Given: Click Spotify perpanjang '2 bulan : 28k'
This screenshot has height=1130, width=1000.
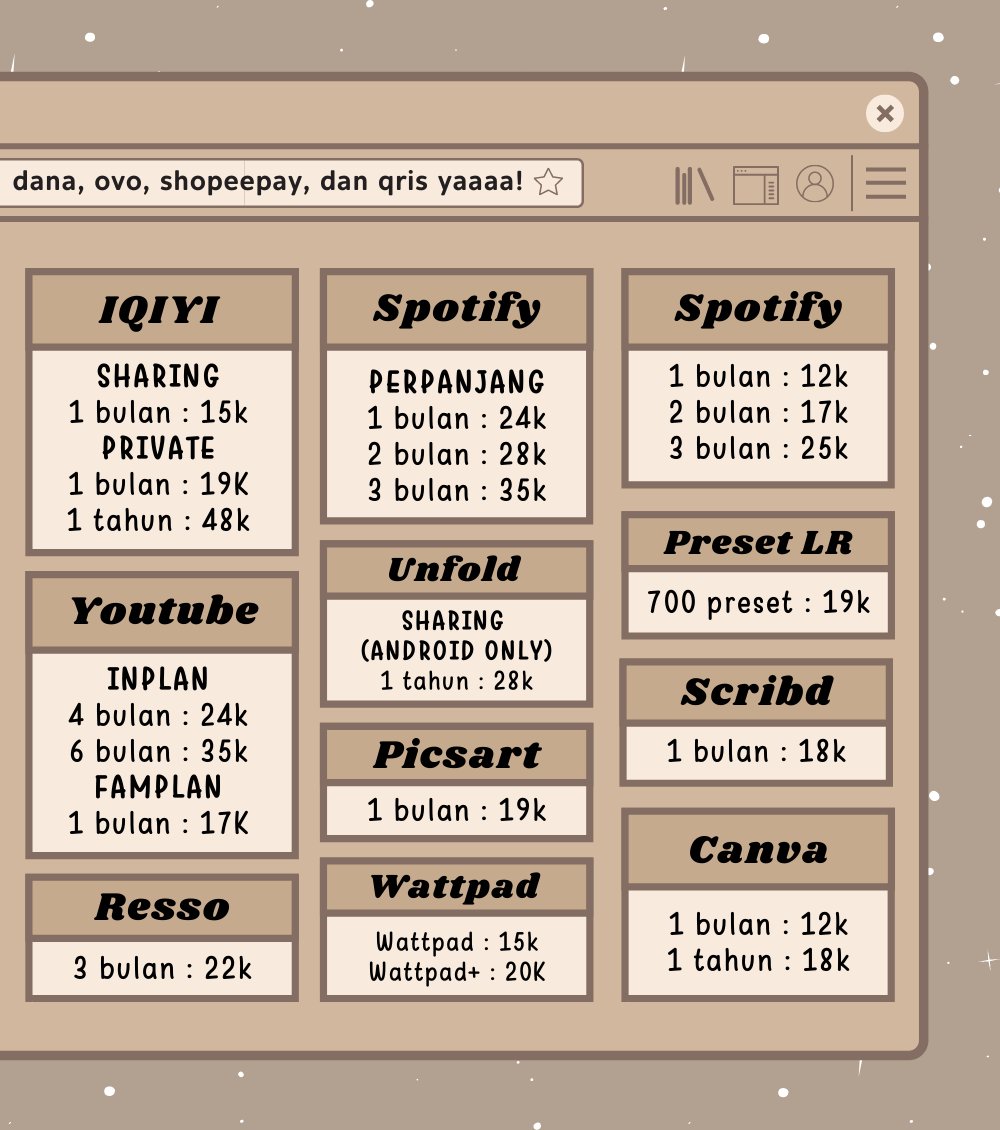Looking at the screenshot, I should 457,454.
